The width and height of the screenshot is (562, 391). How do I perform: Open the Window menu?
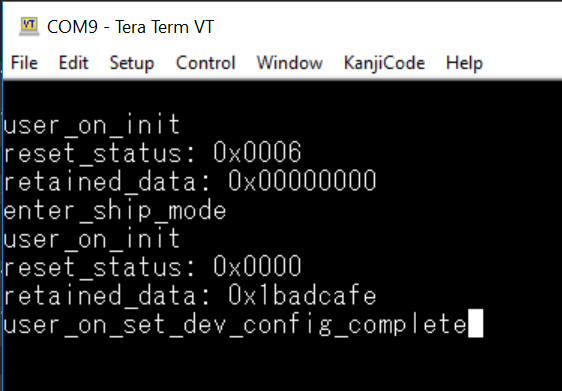(x=290, y=63)
